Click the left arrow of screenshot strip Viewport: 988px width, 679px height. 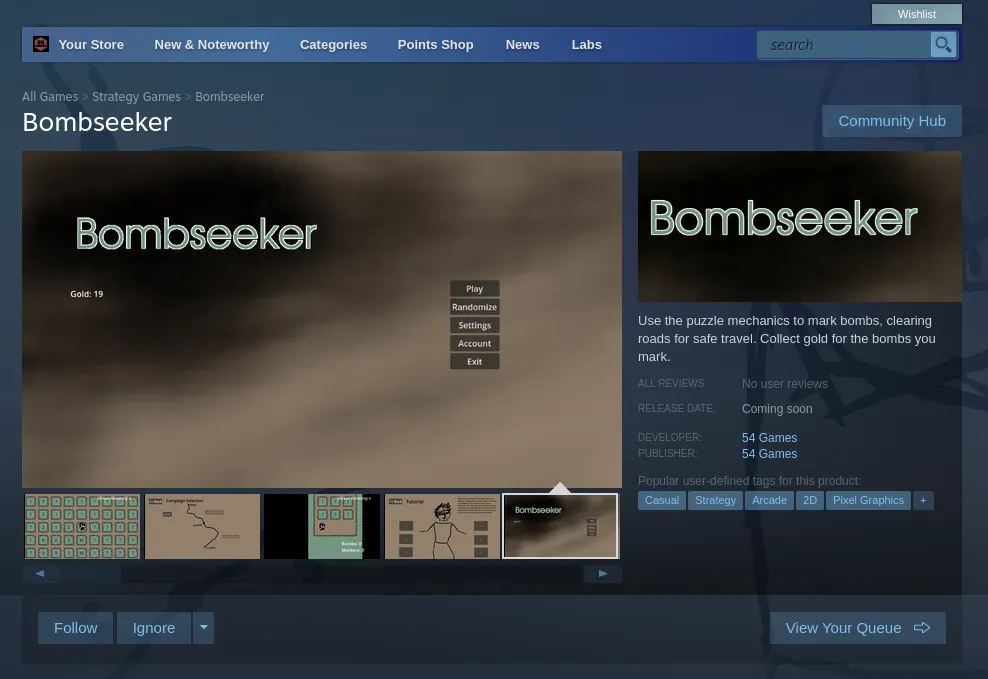coord(40,574)
